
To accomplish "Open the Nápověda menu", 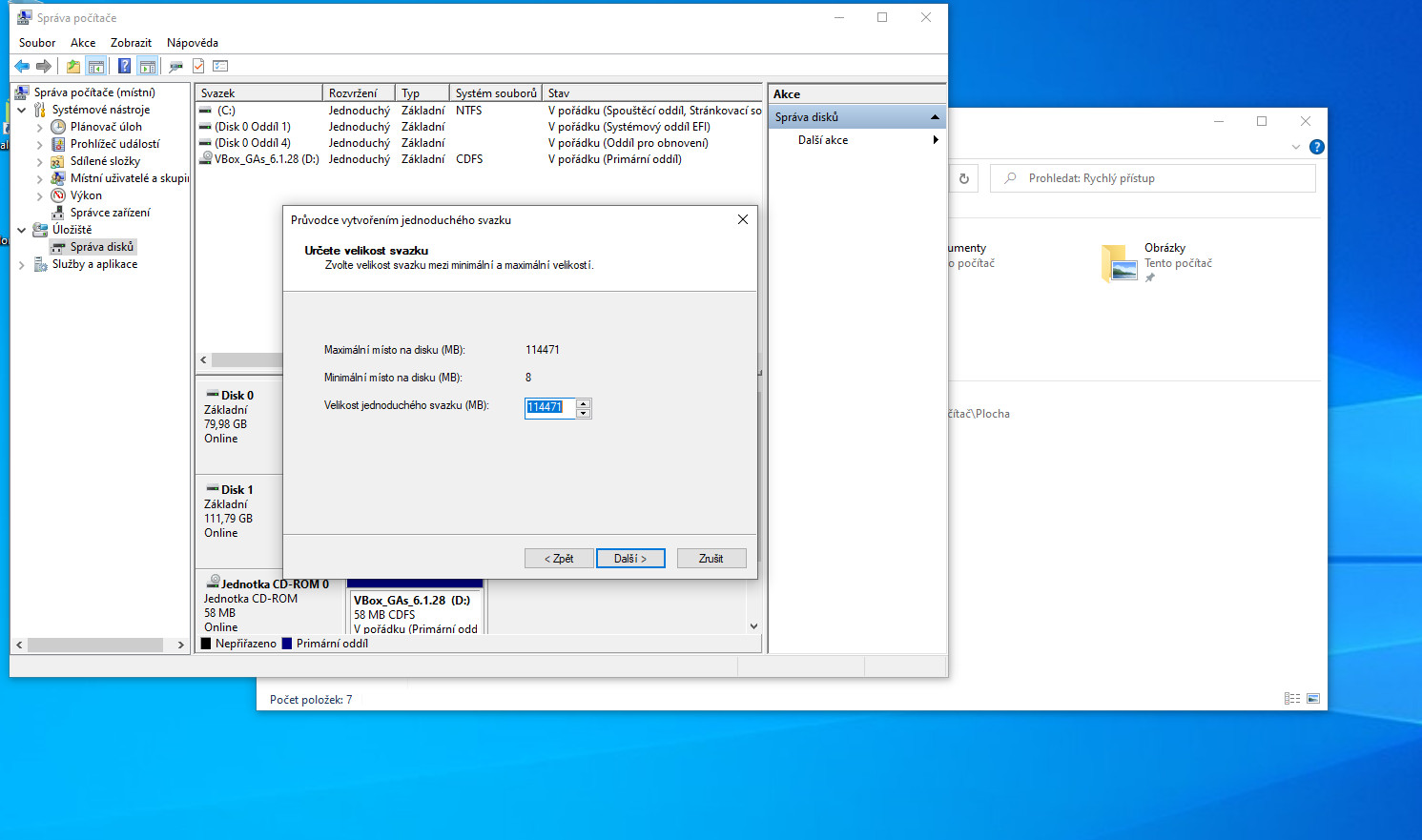I will [x=192, y=43].
